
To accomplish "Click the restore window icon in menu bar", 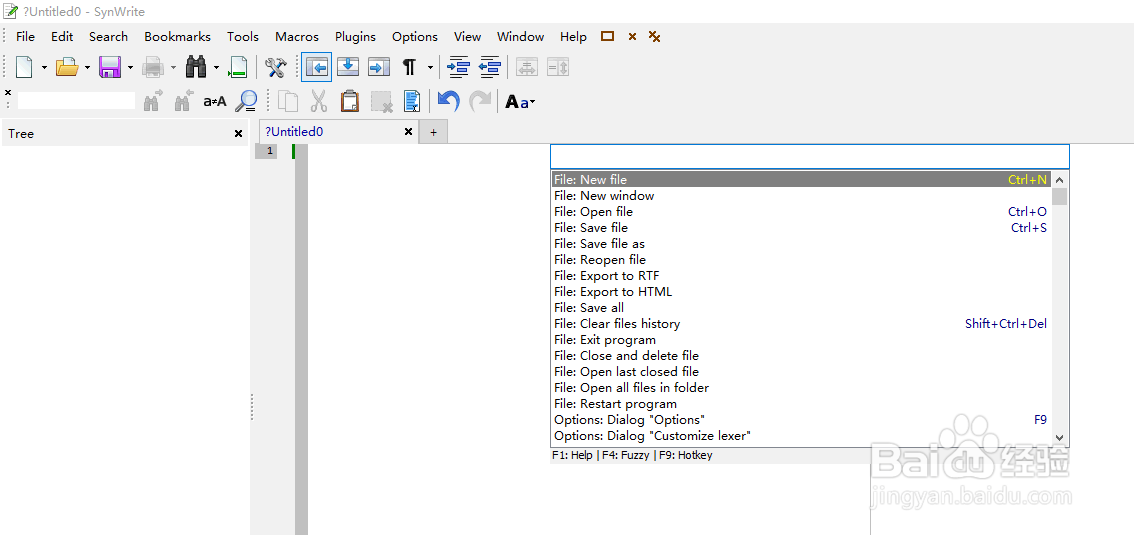I will point(608,36).
